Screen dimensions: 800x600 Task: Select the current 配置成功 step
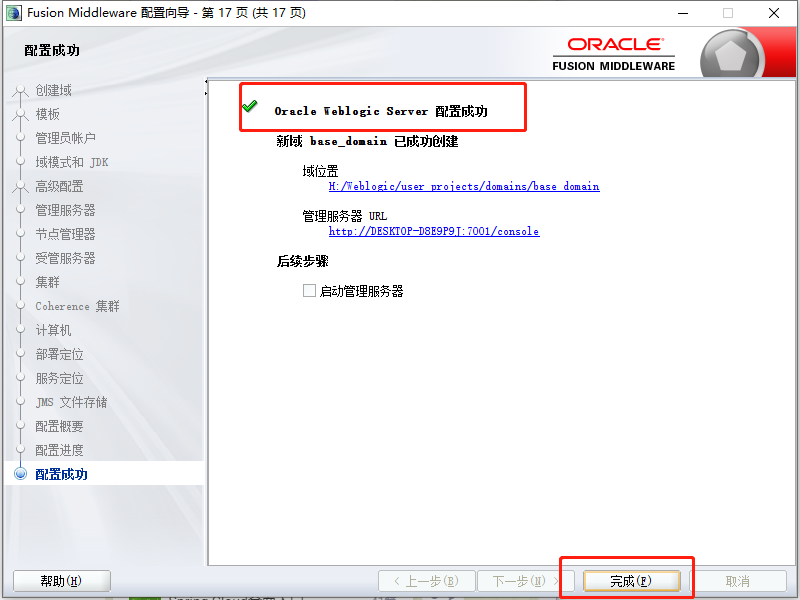(x=61, y=474)
